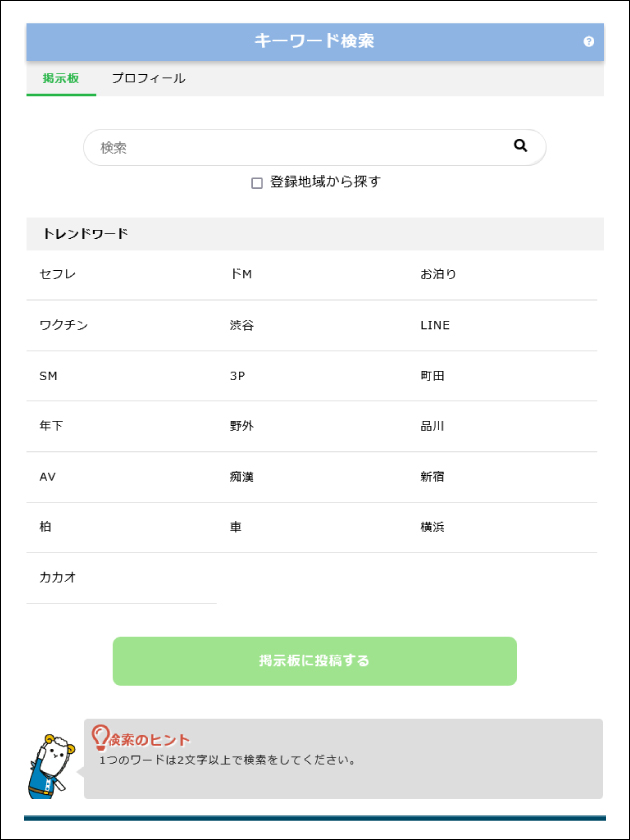
Task: Enable the 登録地域から探す checkbox
Action: 257,183
